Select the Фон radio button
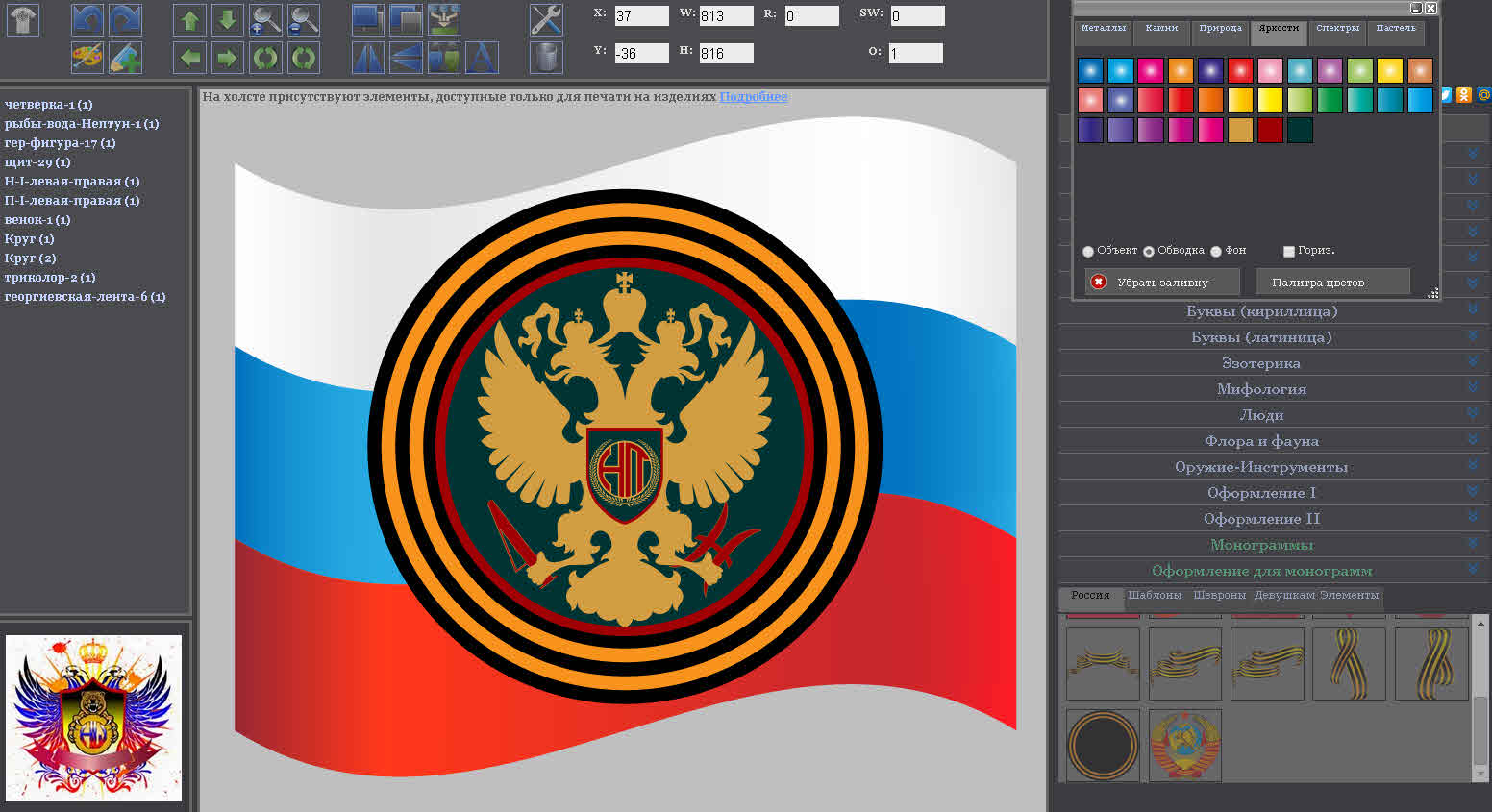 1216,252
